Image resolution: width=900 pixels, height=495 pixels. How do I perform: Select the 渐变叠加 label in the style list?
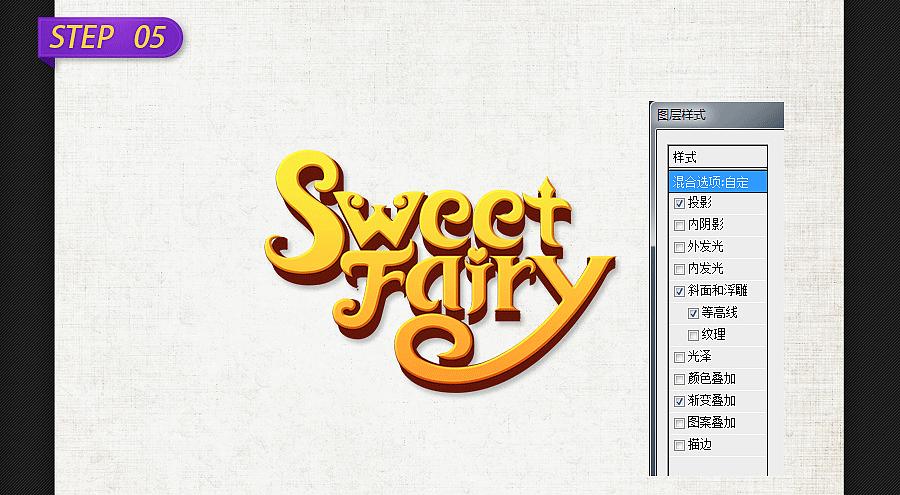pos(711,401)
